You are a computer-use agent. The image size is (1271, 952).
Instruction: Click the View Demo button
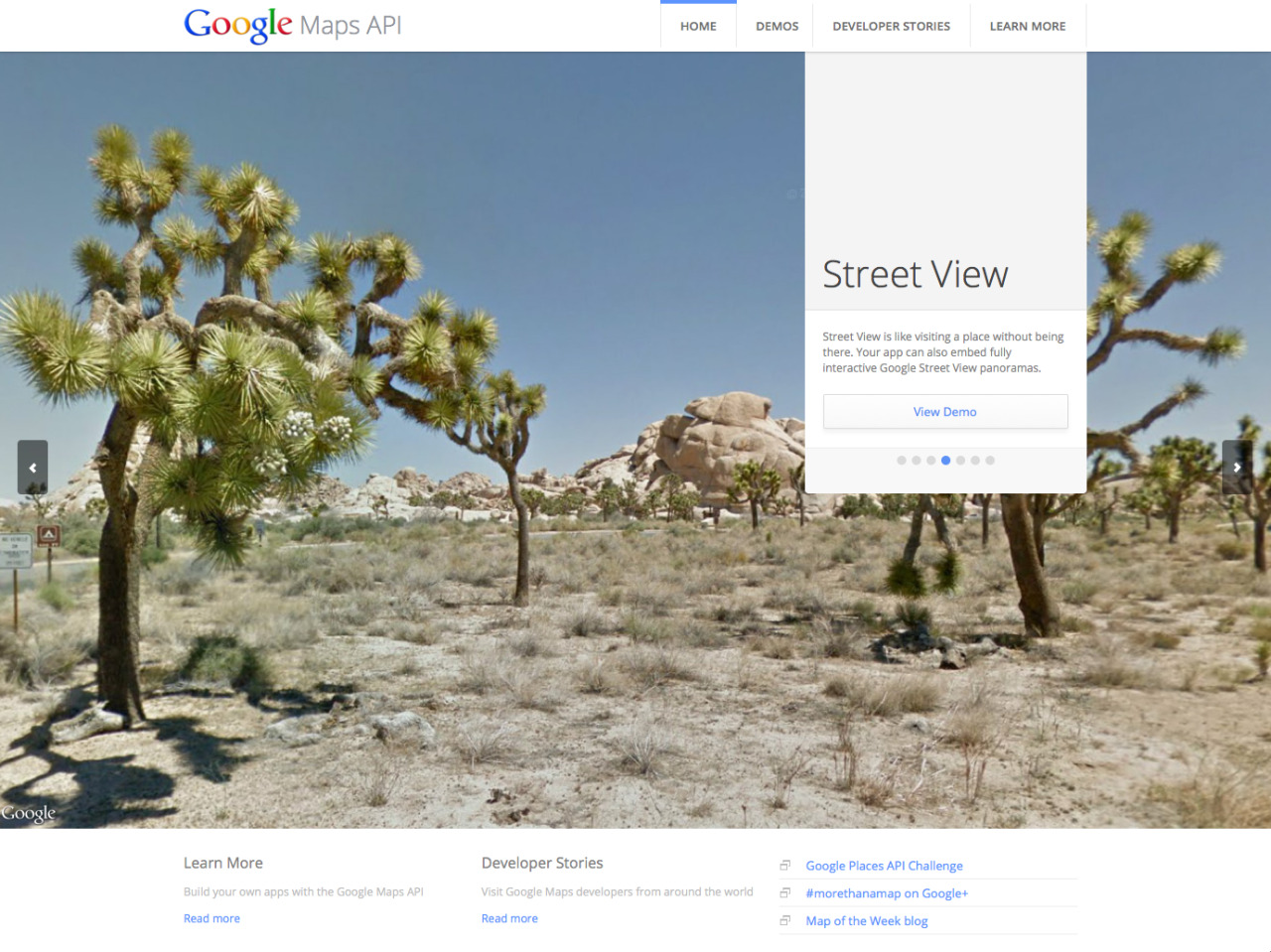945,412
